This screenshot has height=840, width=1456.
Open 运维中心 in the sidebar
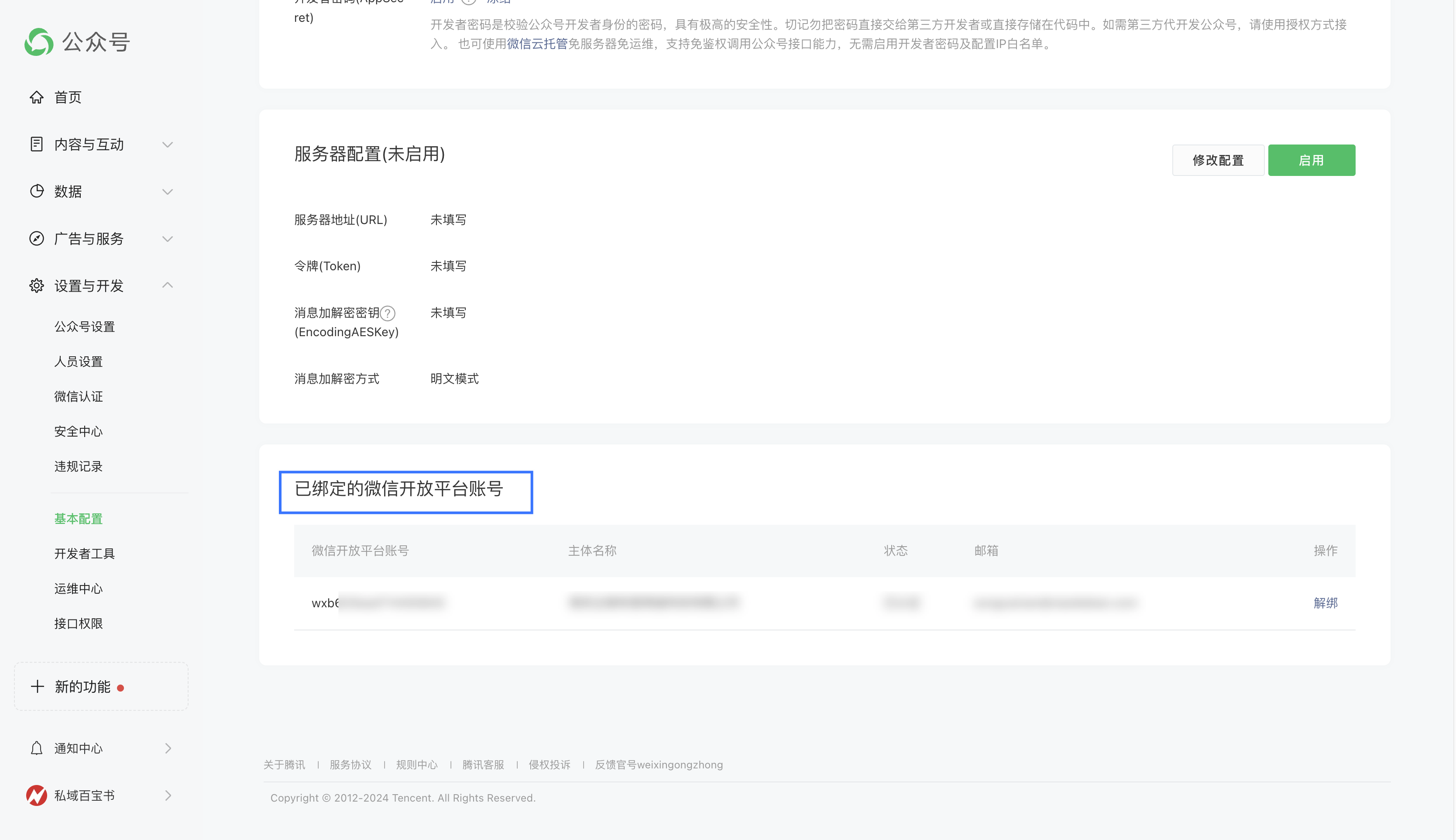(79, 589)
